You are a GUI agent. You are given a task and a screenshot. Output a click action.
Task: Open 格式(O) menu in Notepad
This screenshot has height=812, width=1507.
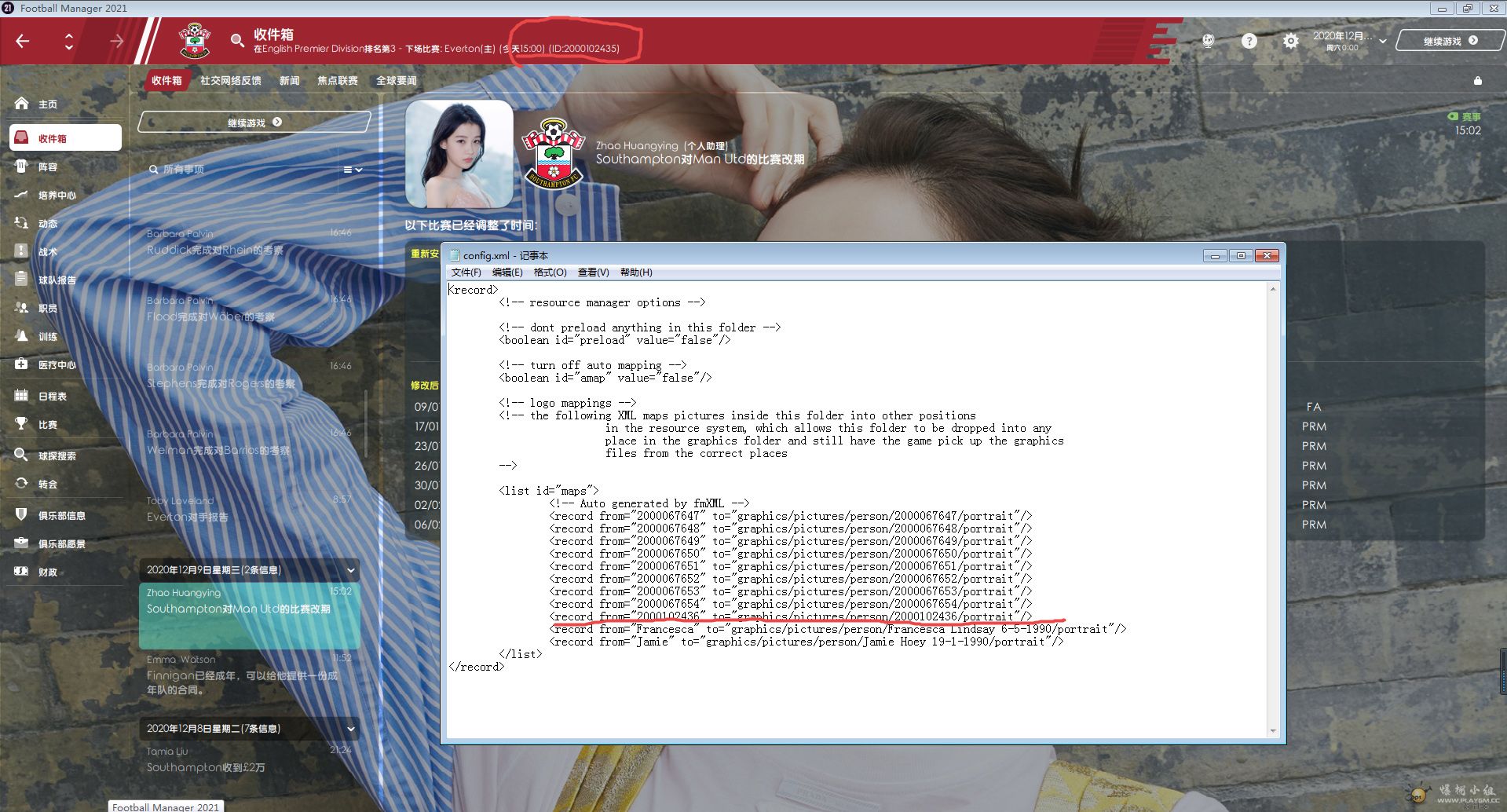coord(550,272)
